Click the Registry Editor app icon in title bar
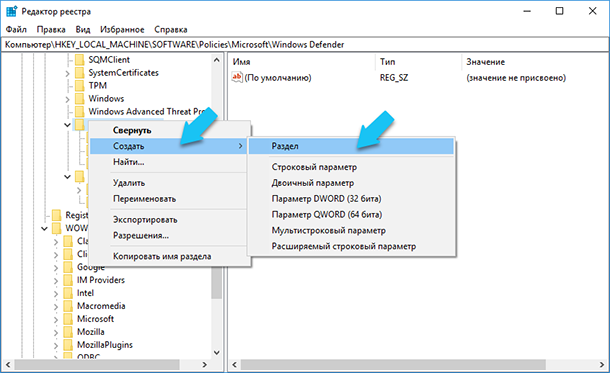 pos(11,11)
